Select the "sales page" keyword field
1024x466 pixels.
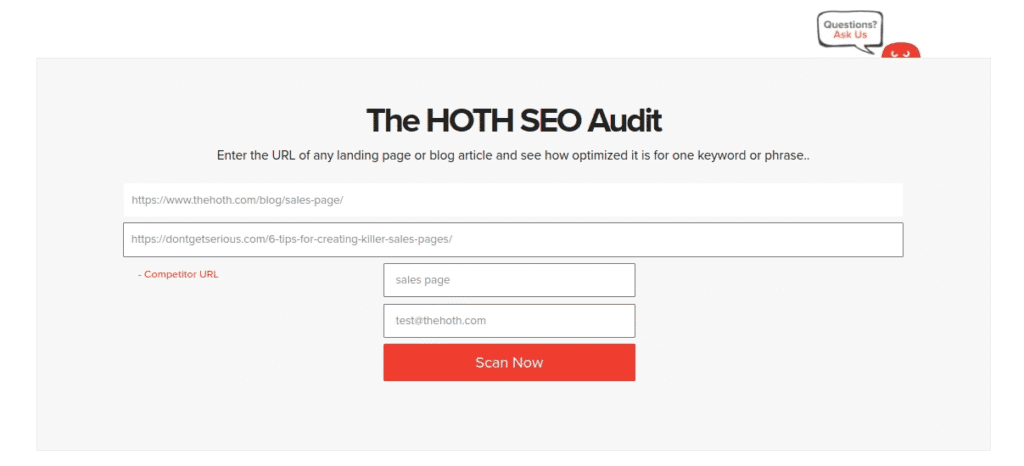tap(509, 280)
